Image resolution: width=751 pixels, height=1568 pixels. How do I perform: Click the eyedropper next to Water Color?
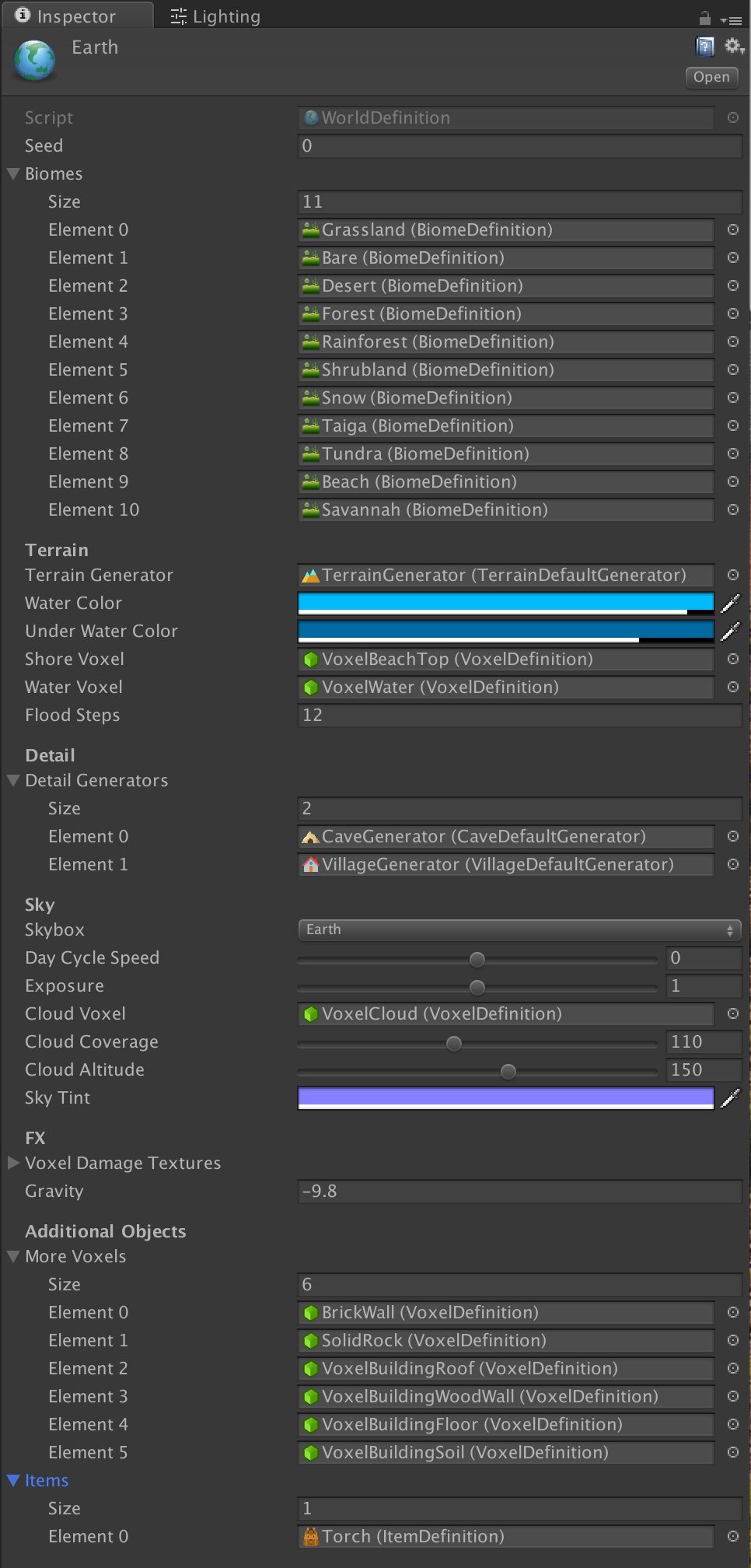point(730,604)
